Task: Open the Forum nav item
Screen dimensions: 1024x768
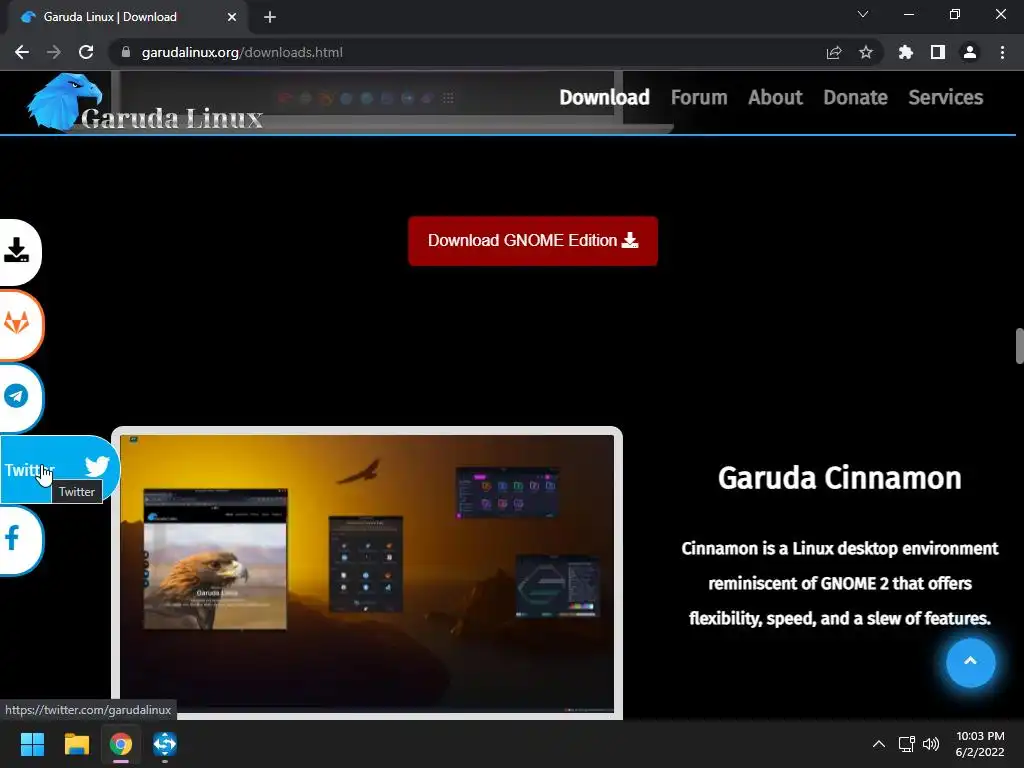Action: [699, 97]
